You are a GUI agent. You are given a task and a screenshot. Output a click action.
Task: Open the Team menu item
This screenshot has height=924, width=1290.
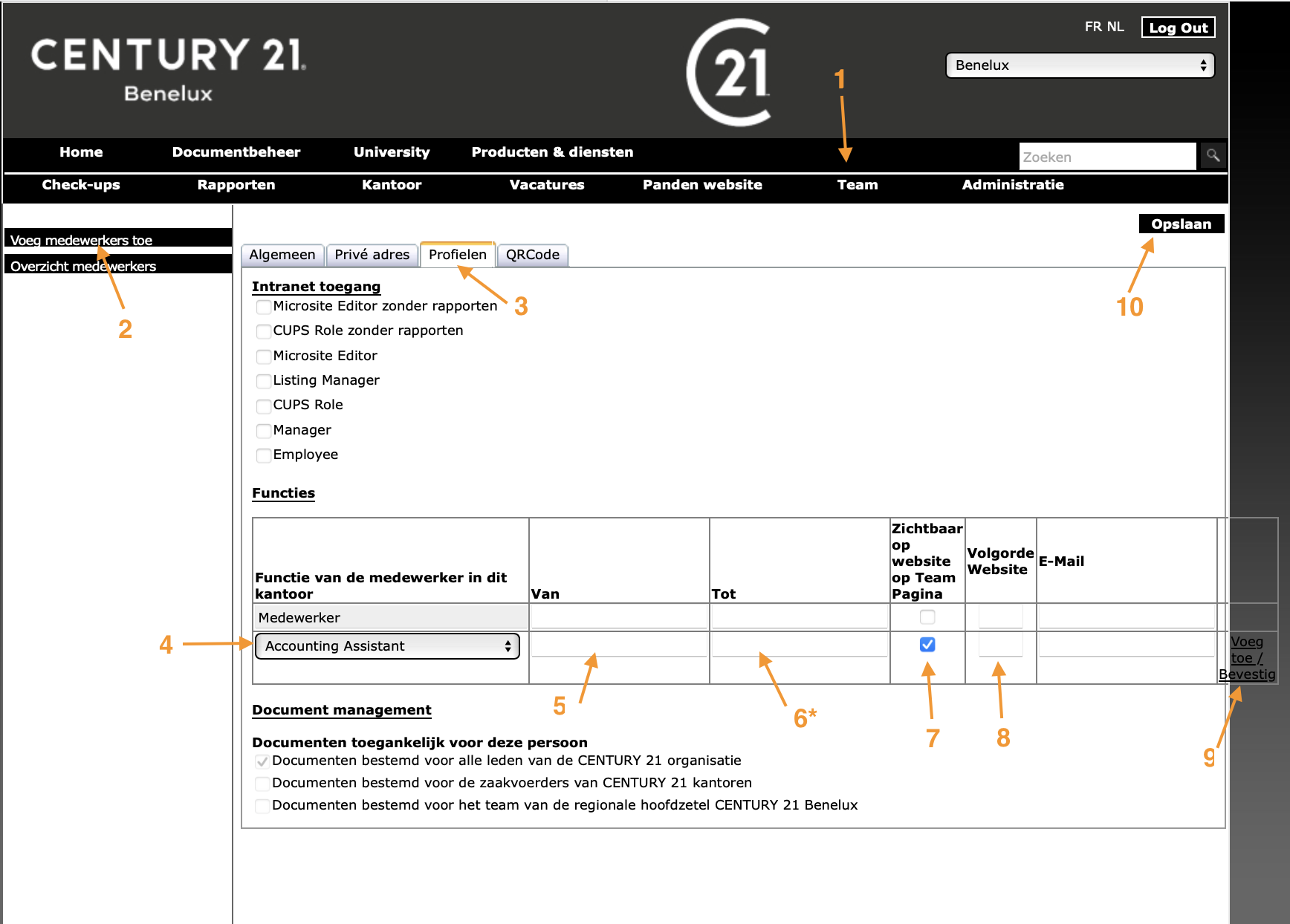coord(857,185)
